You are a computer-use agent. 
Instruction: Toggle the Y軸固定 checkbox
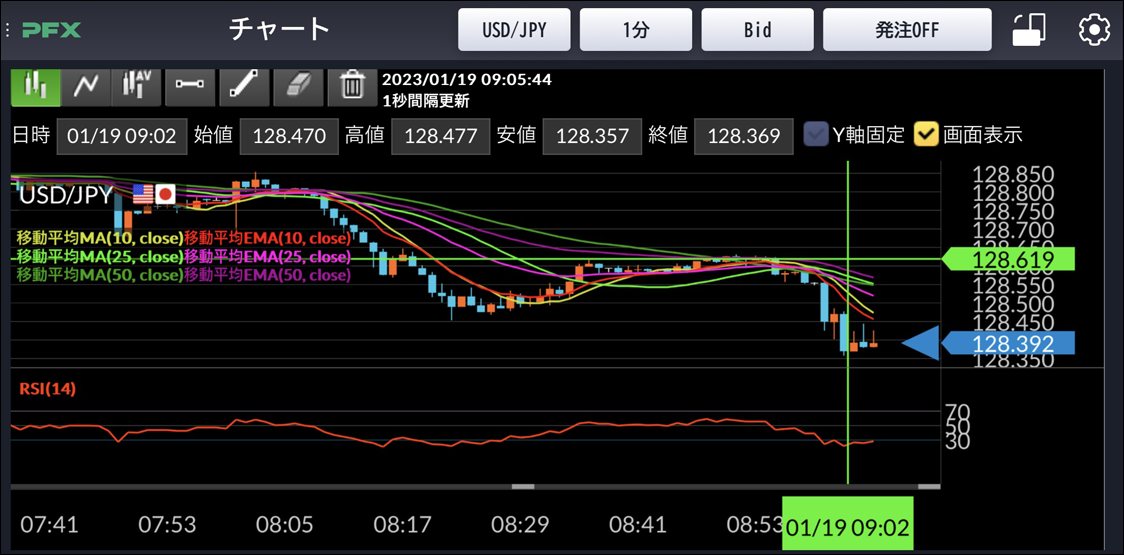pos(814,134)
